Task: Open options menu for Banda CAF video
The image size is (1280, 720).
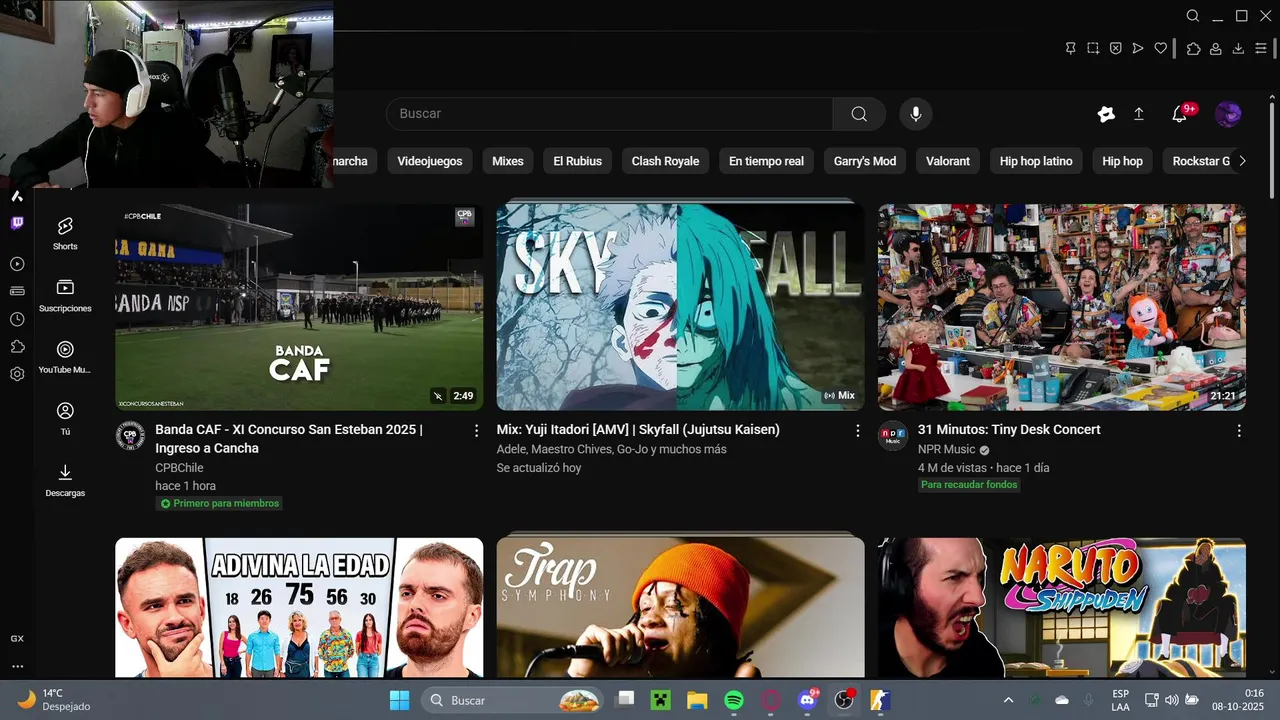Action: click(x=476, y=431)
